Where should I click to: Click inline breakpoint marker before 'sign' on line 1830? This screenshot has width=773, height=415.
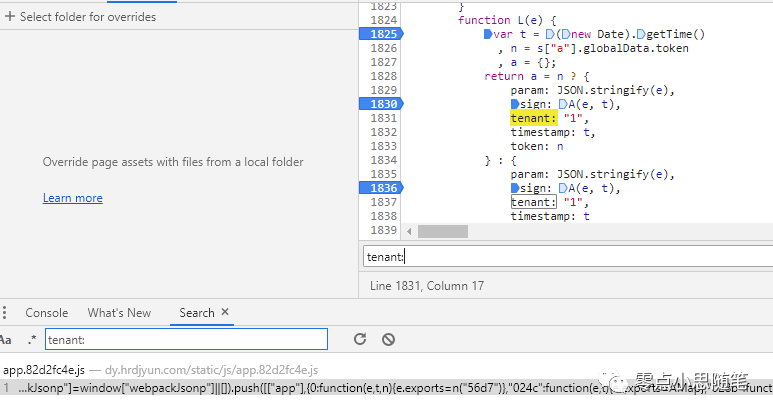tap(515, 104)
